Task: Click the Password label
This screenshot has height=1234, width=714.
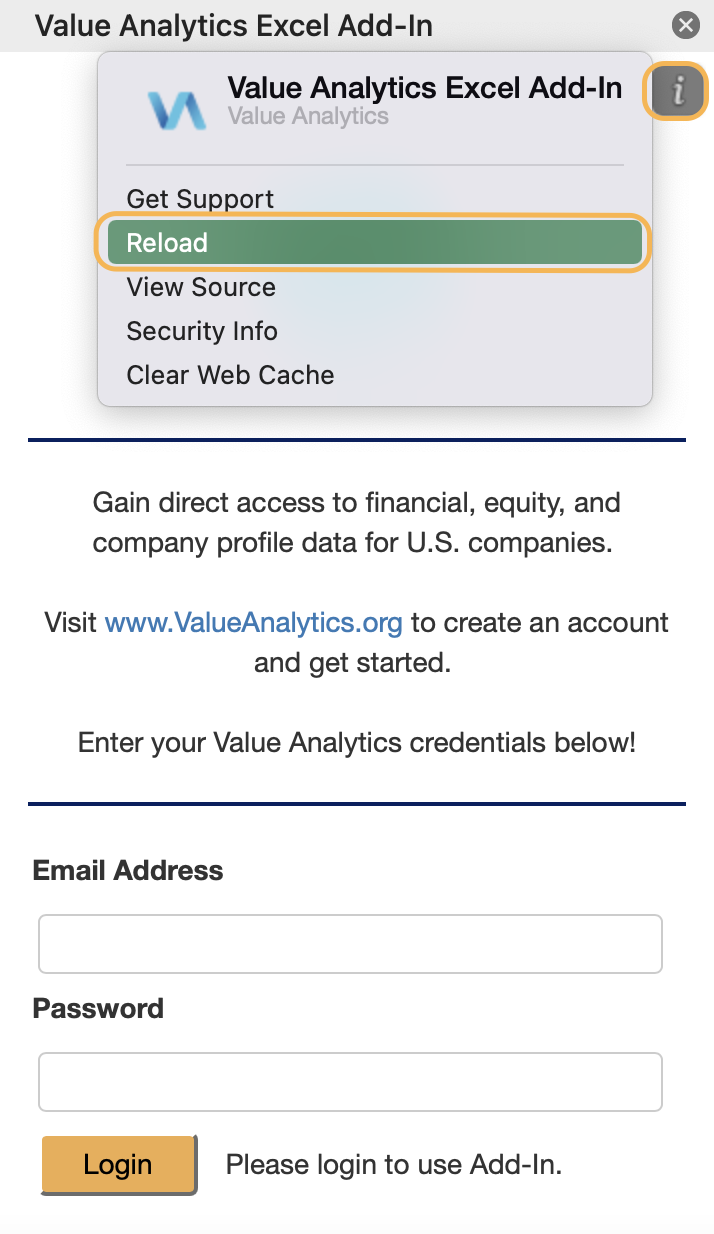Action: point(98,1009)
